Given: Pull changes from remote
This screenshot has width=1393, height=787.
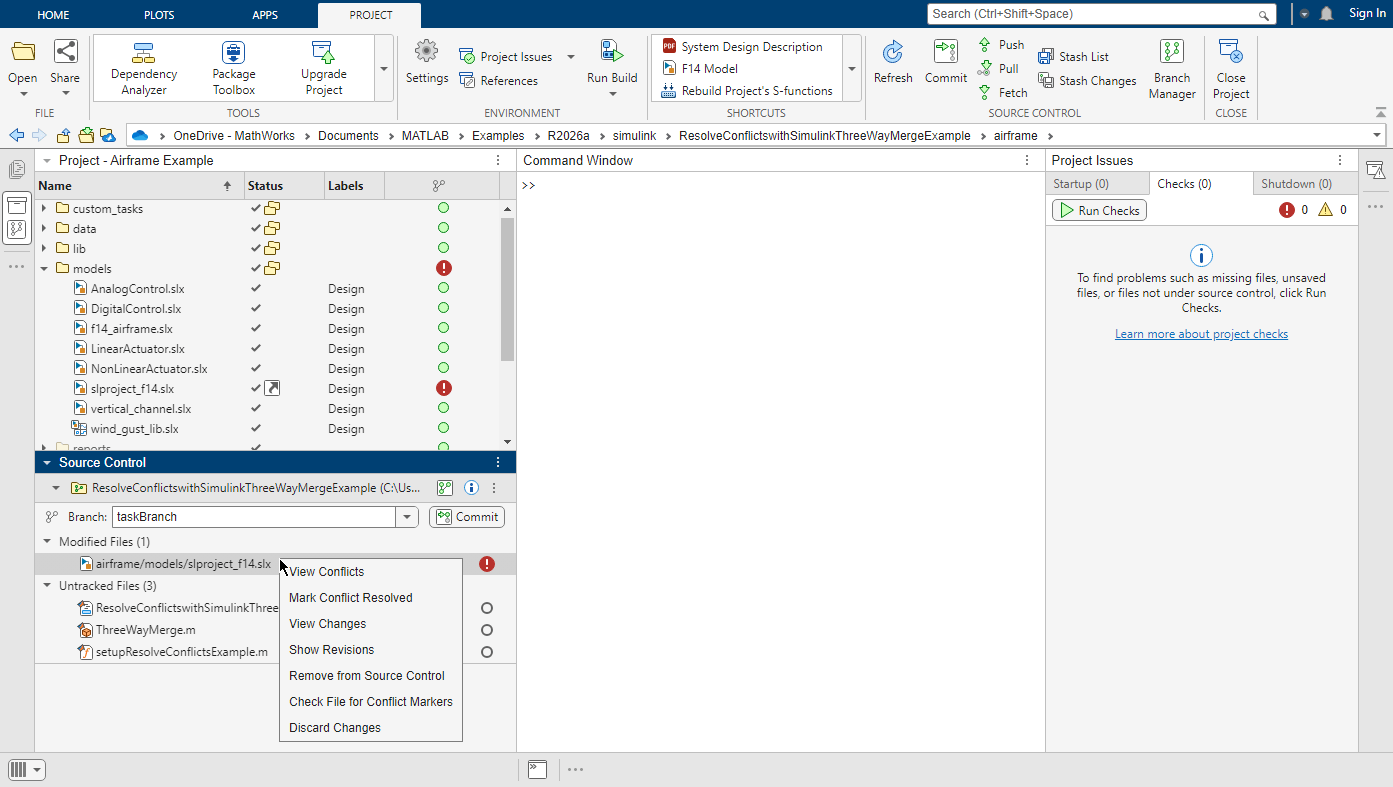Looking at the screenshot, I should click(998, 69).
